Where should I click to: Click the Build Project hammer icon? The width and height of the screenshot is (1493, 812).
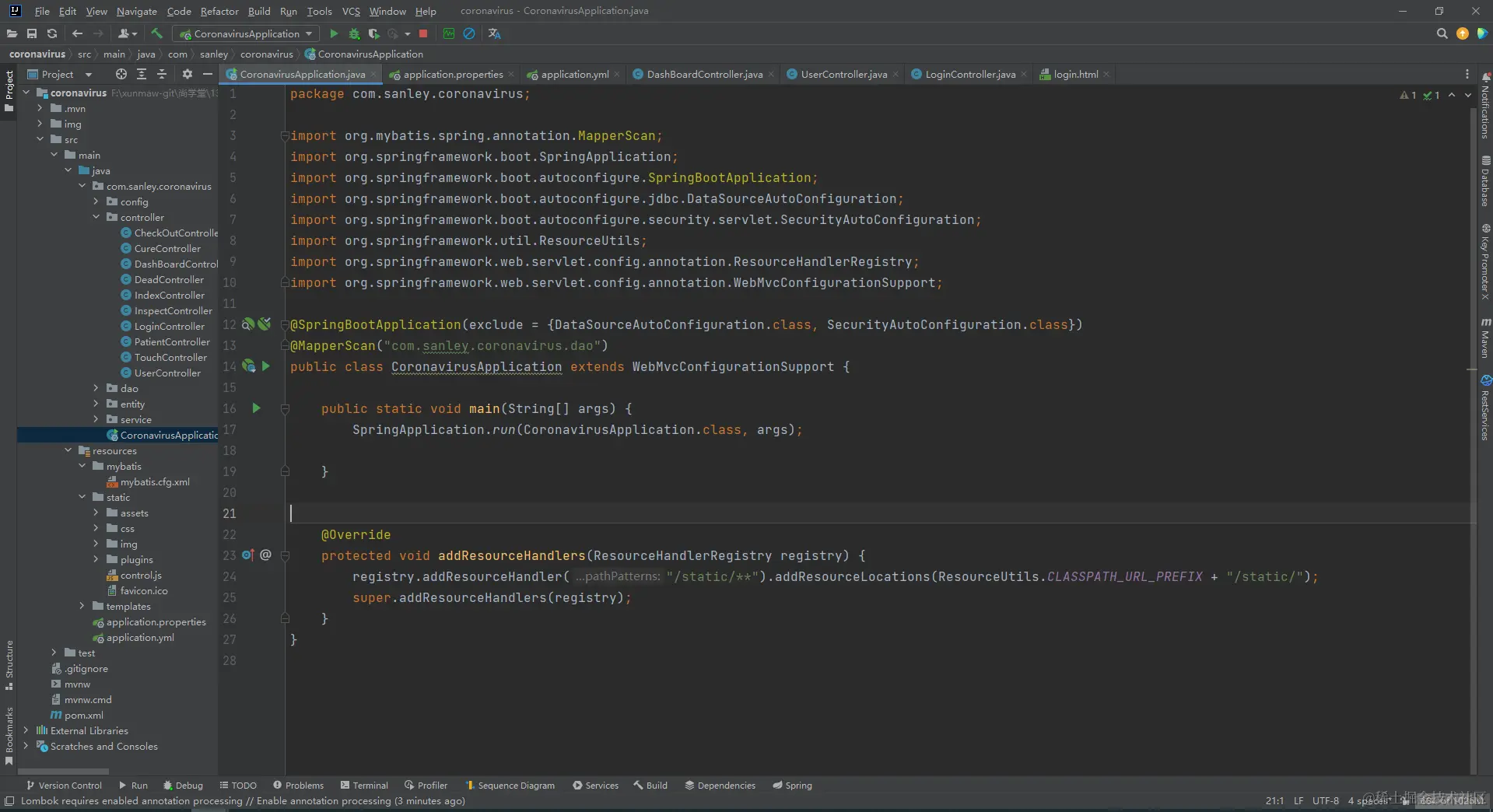coord(156,33)
